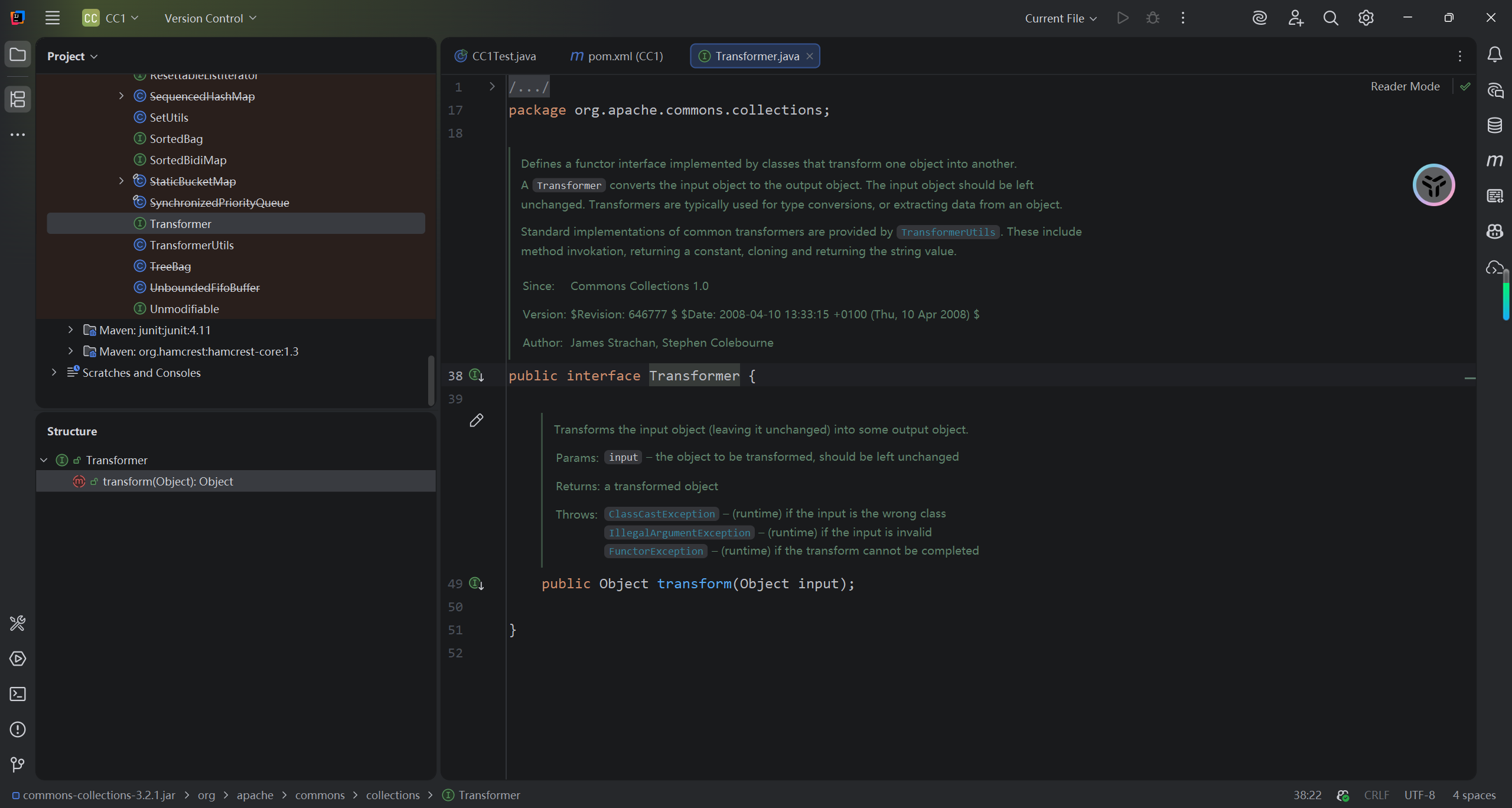
Task: Toggle Reader Mode in editor
Action: (x=1405, y=87)
